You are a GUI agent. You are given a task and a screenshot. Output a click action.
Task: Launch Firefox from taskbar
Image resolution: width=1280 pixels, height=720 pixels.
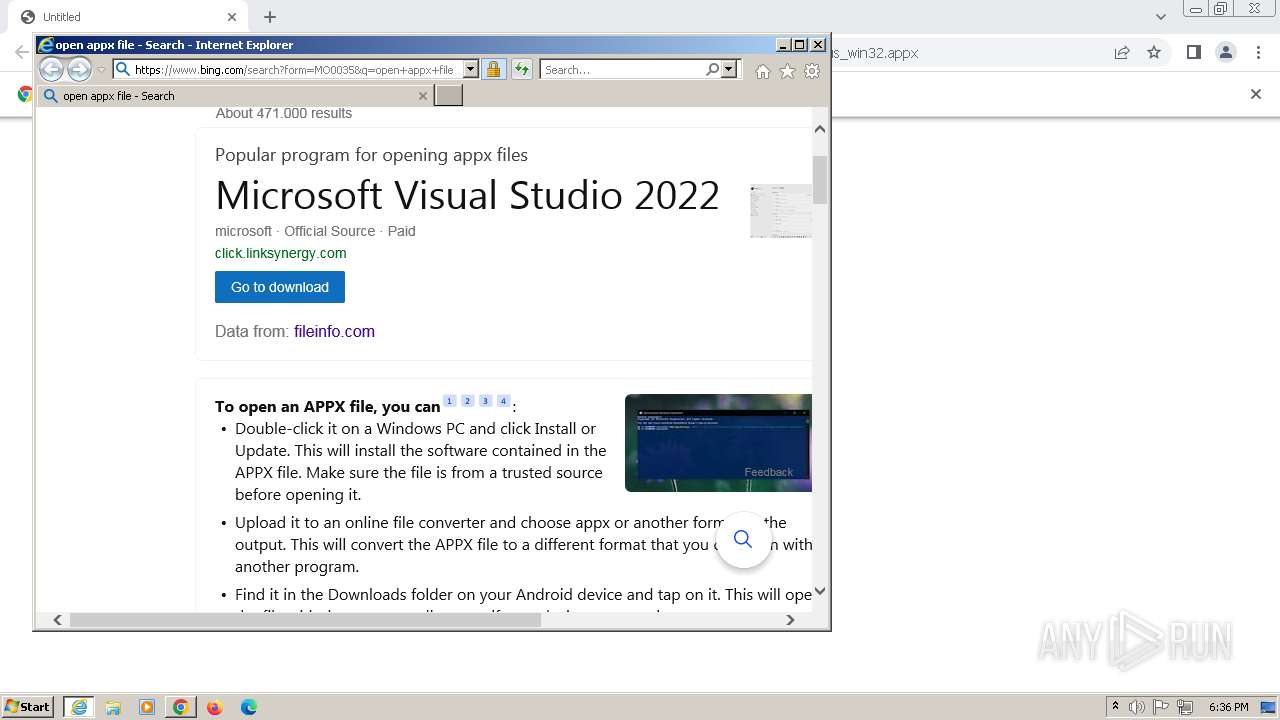click(x=214, y=707)
